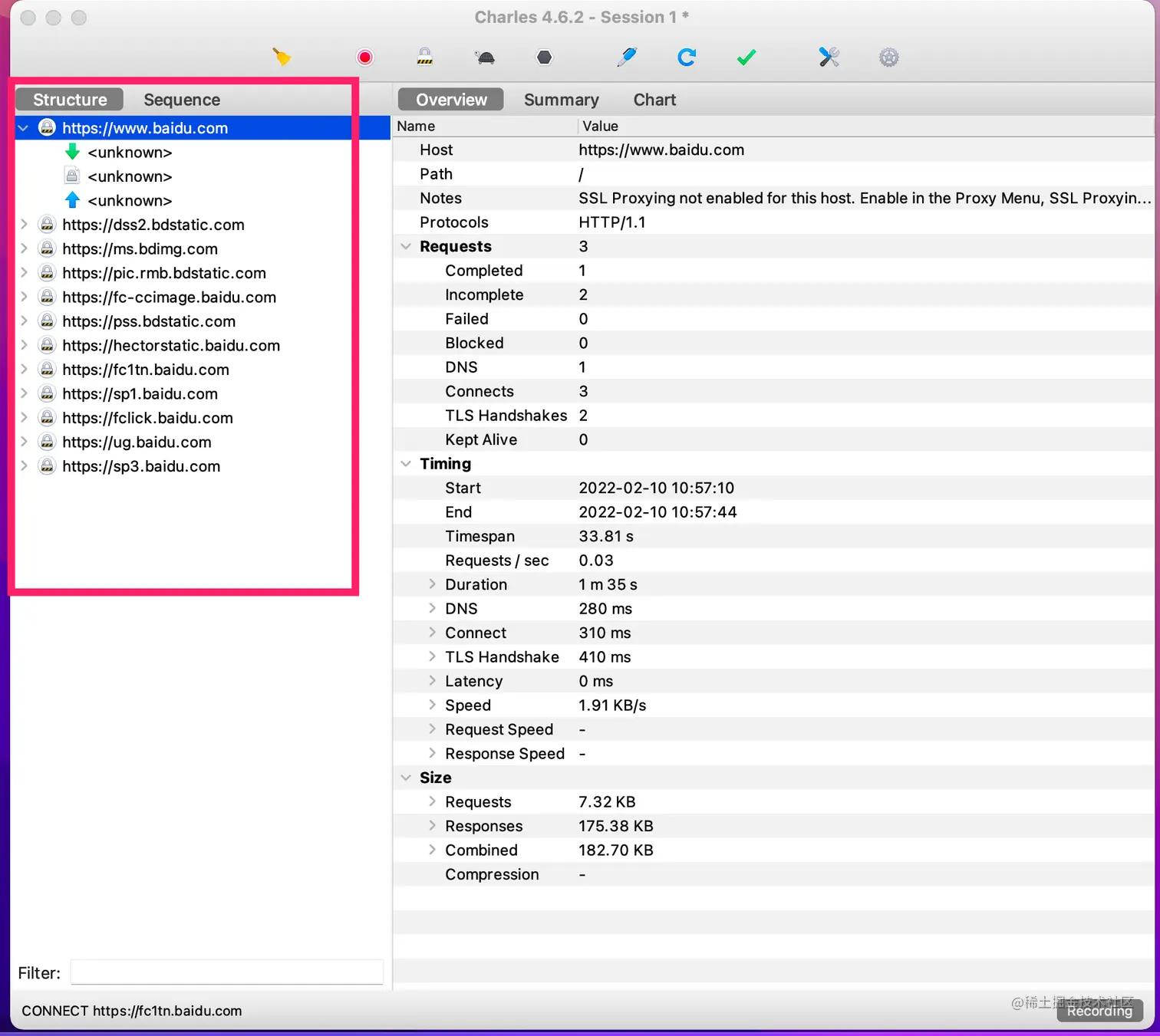Click the Value column header
1160x1036 pixels.
(x=865, y=126)
